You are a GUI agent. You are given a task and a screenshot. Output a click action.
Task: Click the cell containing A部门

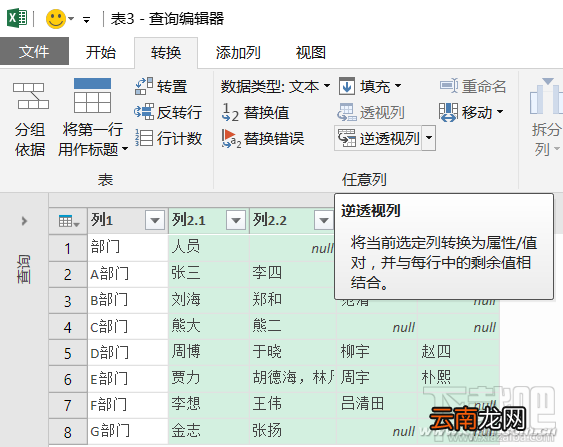point(128,274)
